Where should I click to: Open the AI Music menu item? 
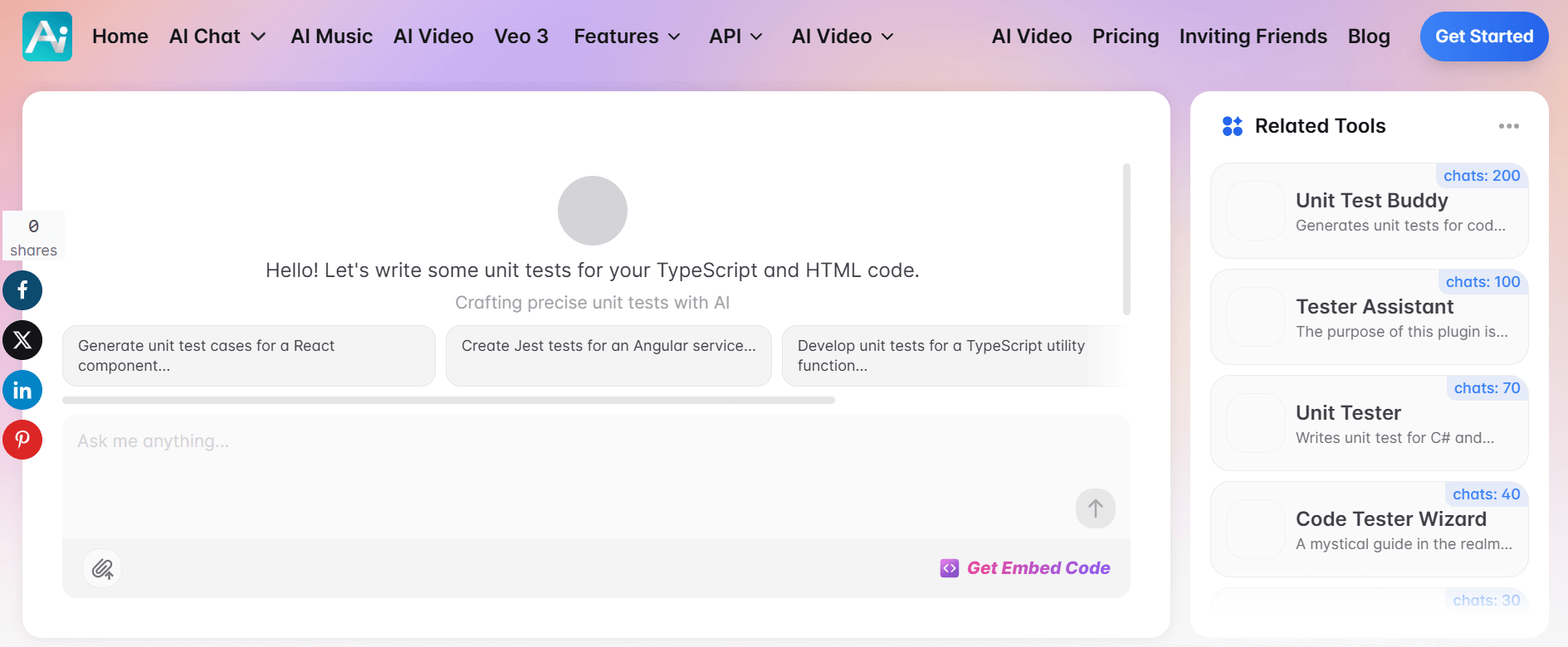point(331,36)
